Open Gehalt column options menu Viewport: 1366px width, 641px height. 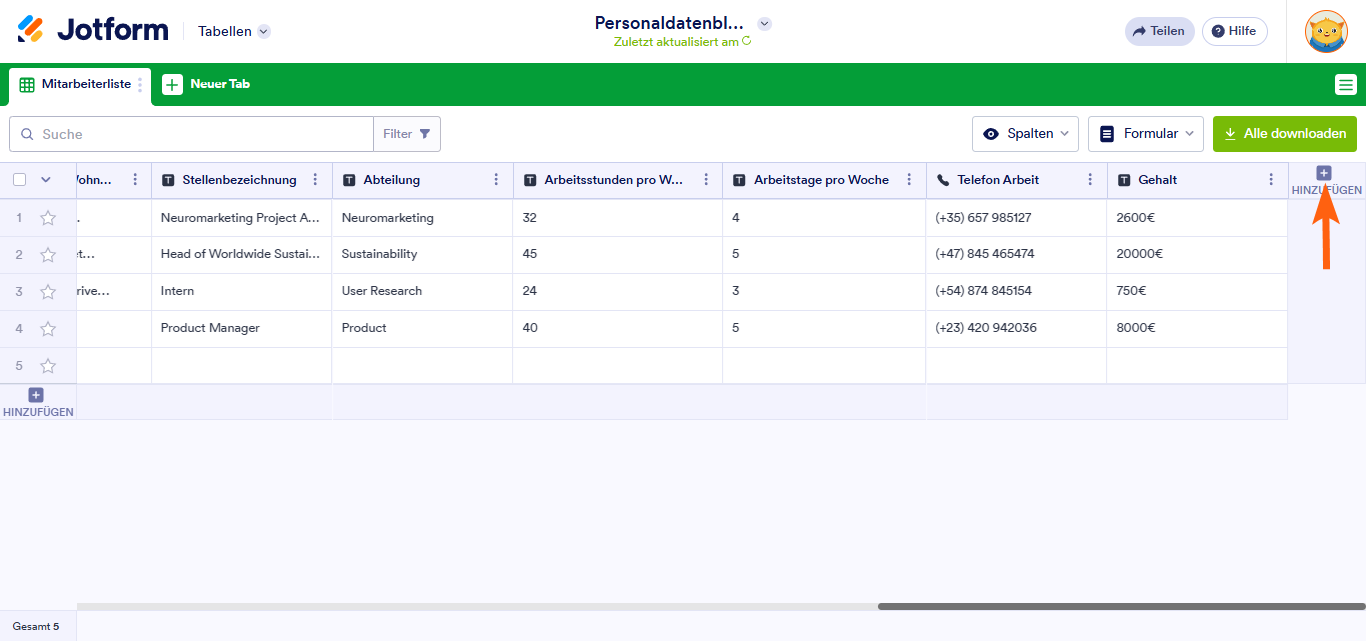coord(1271,180)
